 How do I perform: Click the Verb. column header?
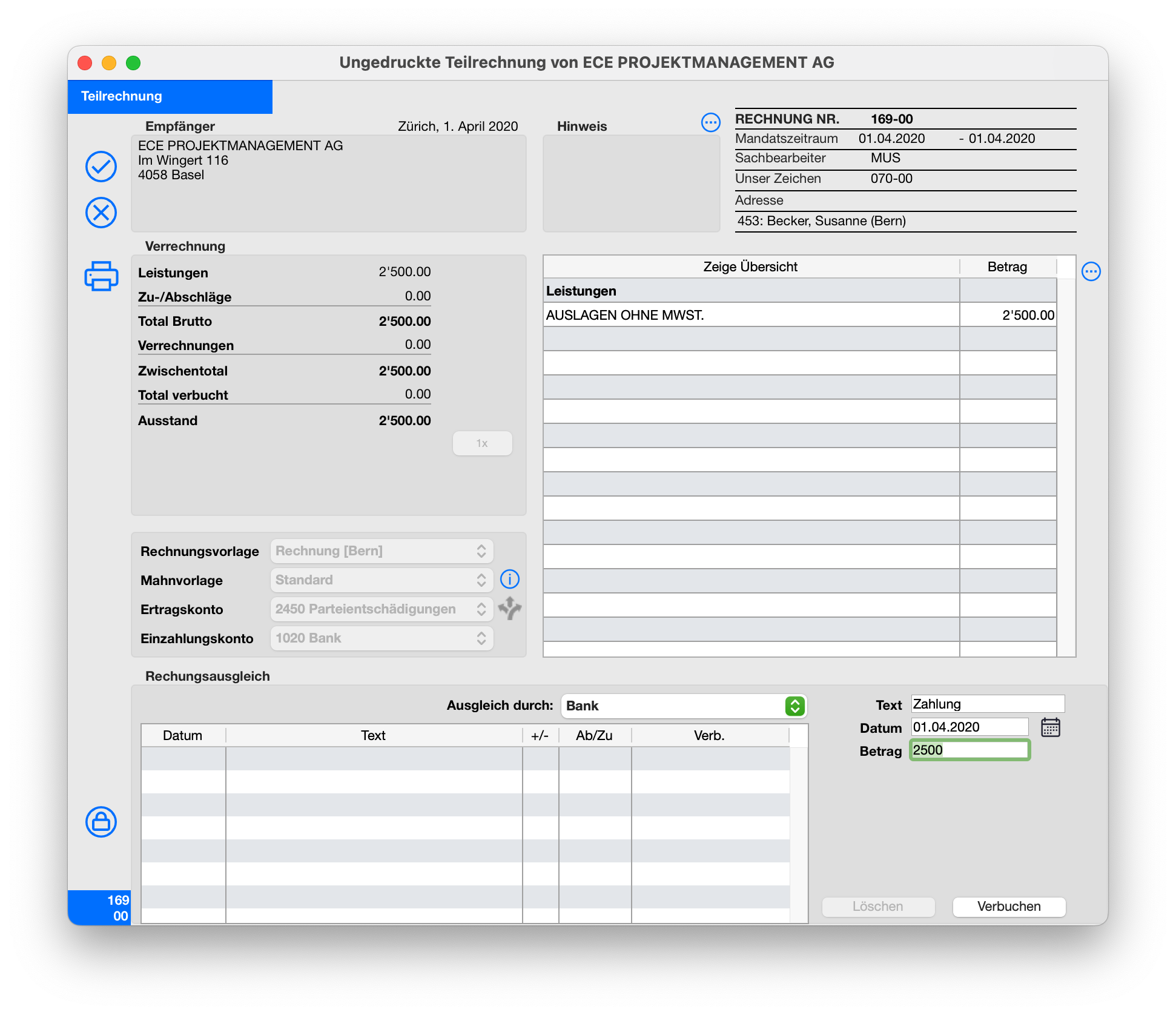[x=710, y=736]
